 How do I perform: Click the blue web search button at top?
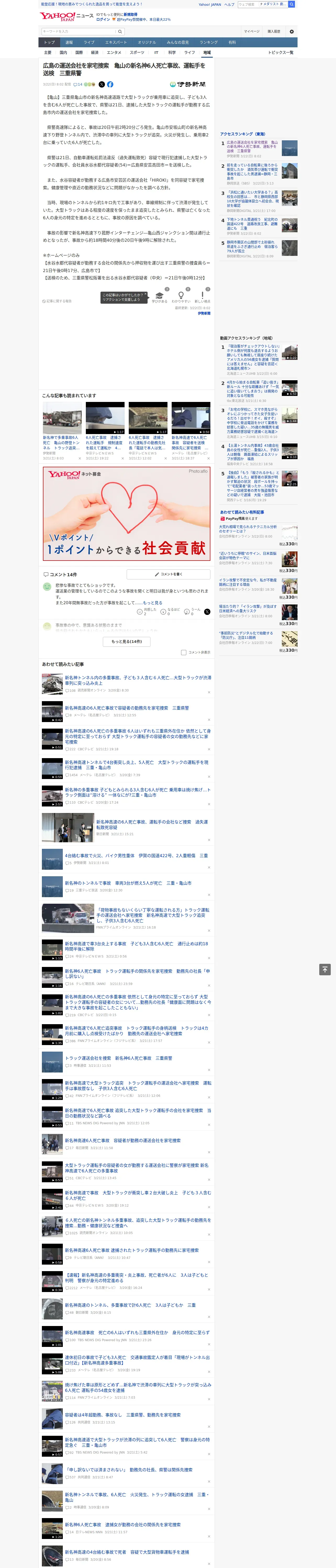(292, 4)
